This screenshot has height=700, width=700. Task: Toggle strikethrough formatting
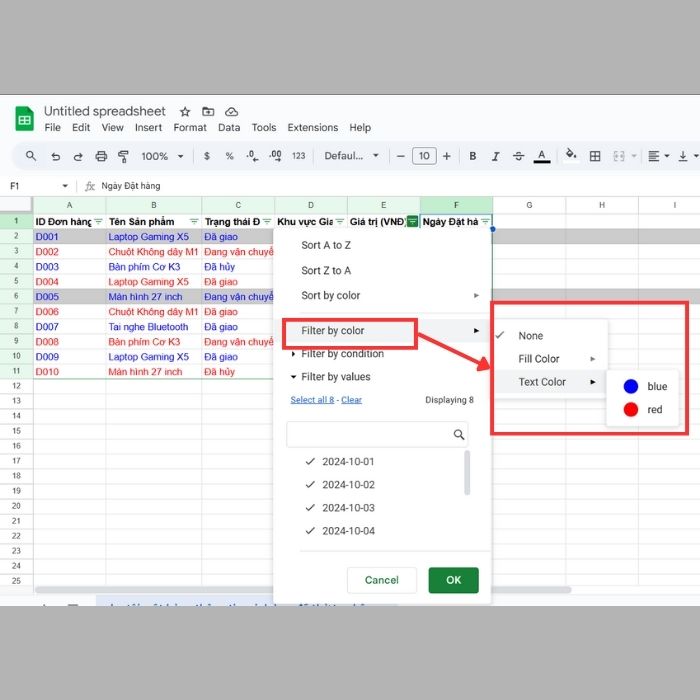click(x=518, y=156)
